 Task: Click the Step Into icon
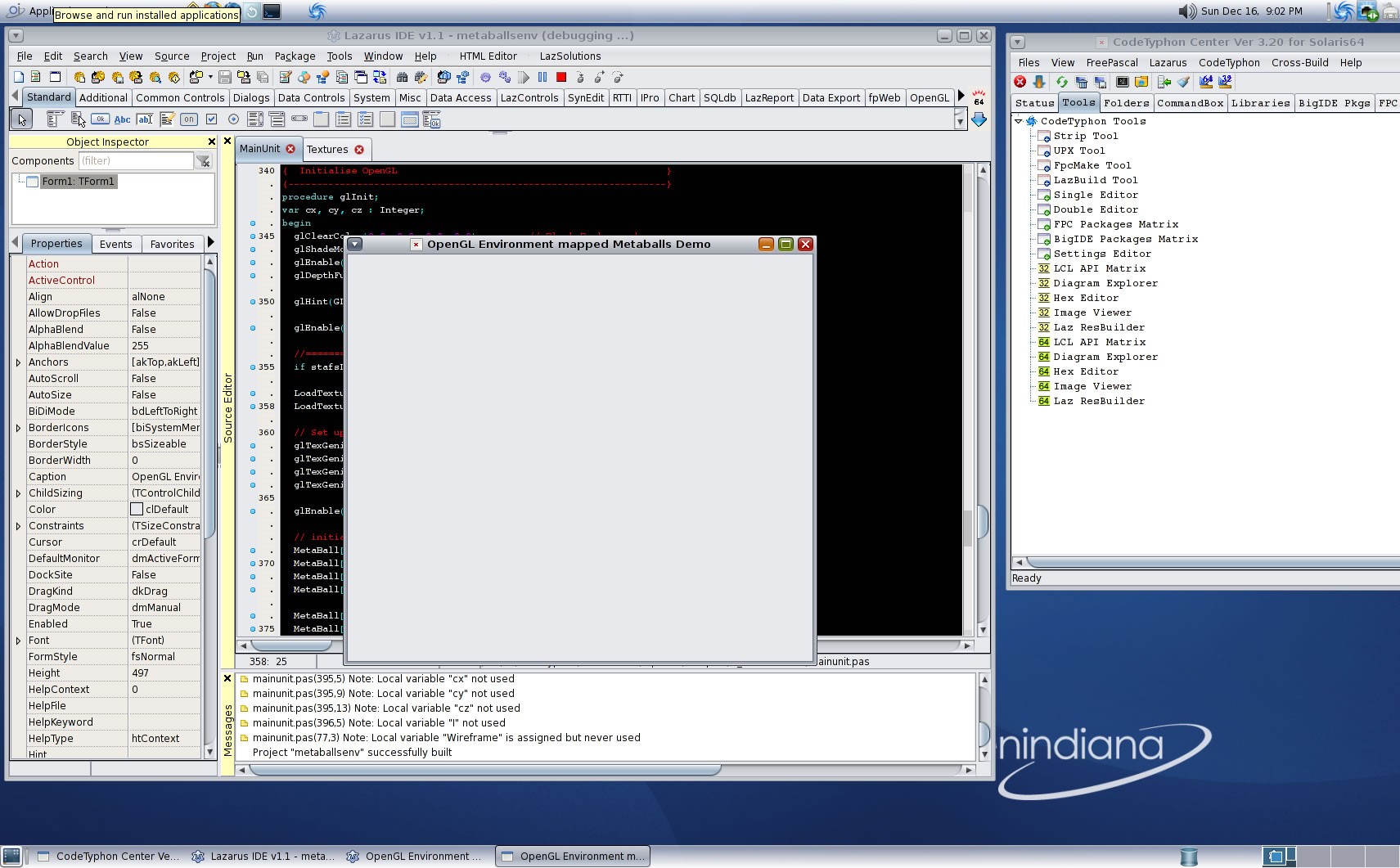tap(580, 77)
